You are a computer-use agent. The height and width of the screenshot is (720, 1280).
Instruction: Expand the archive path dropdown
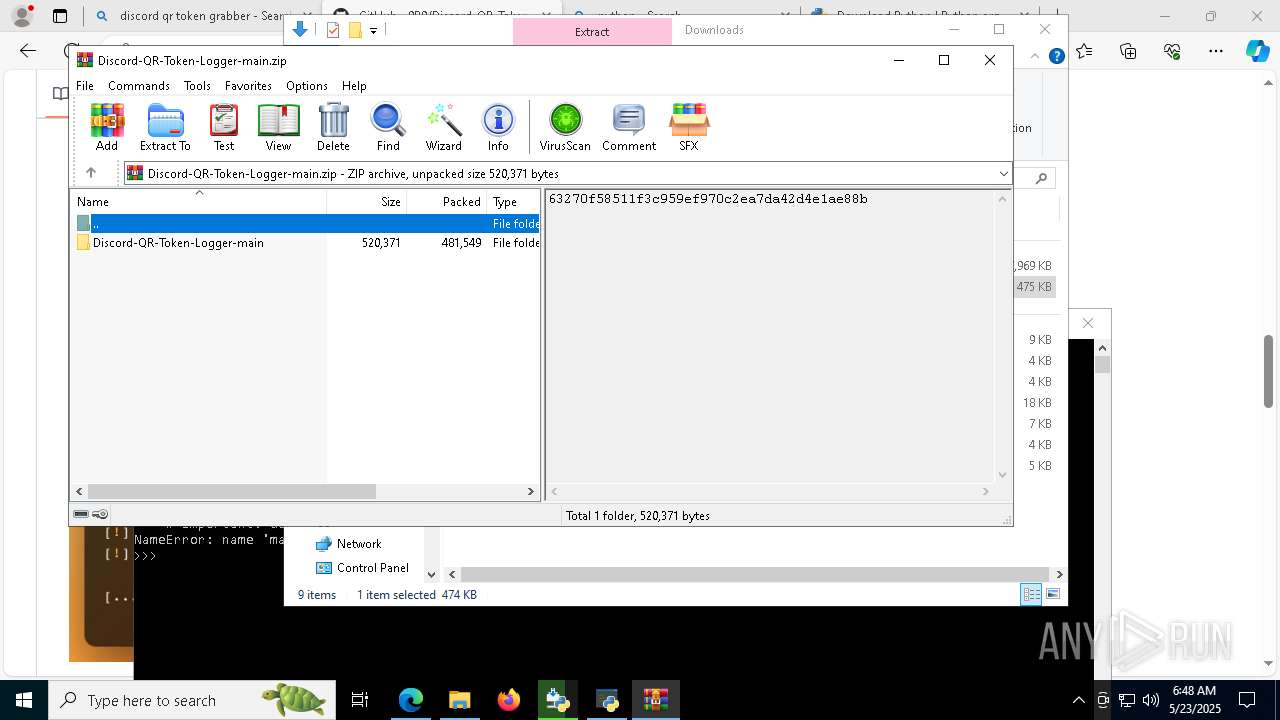[1003, 174]
